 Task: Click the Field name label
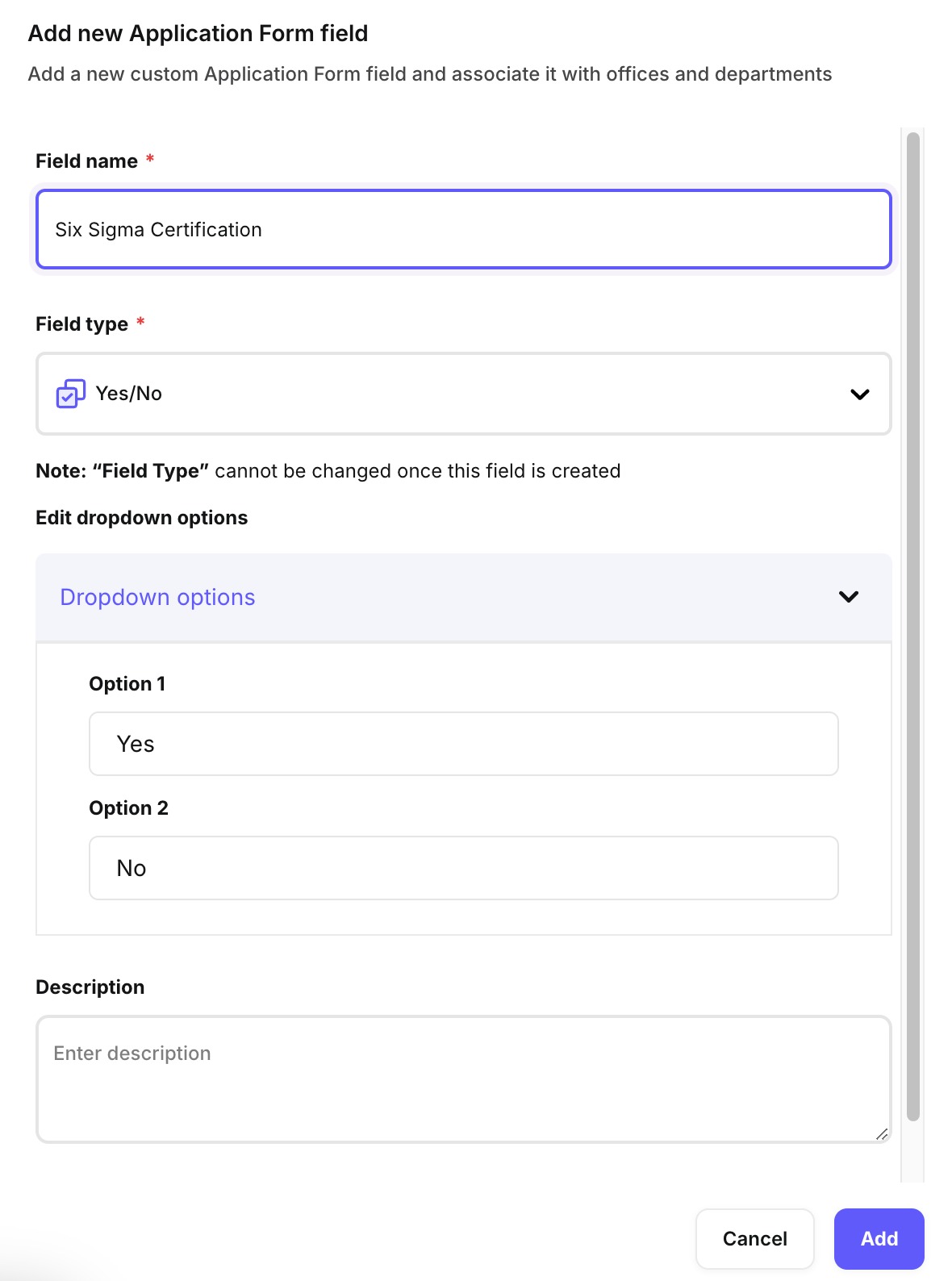(86, 161)
